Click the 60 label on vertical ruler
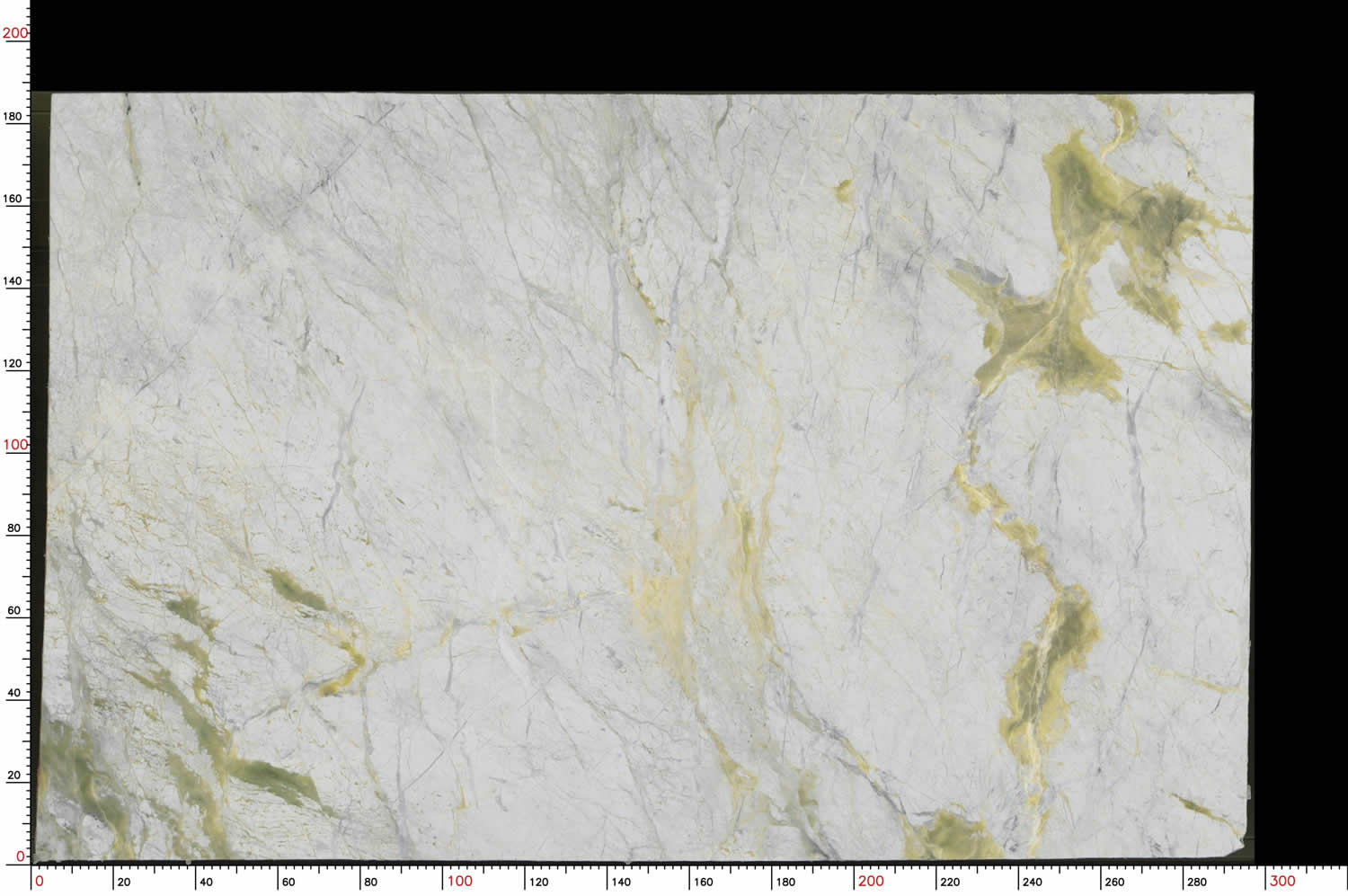Image resolution: width=1348 pixels, height=896 pixels. pos(13,610)
